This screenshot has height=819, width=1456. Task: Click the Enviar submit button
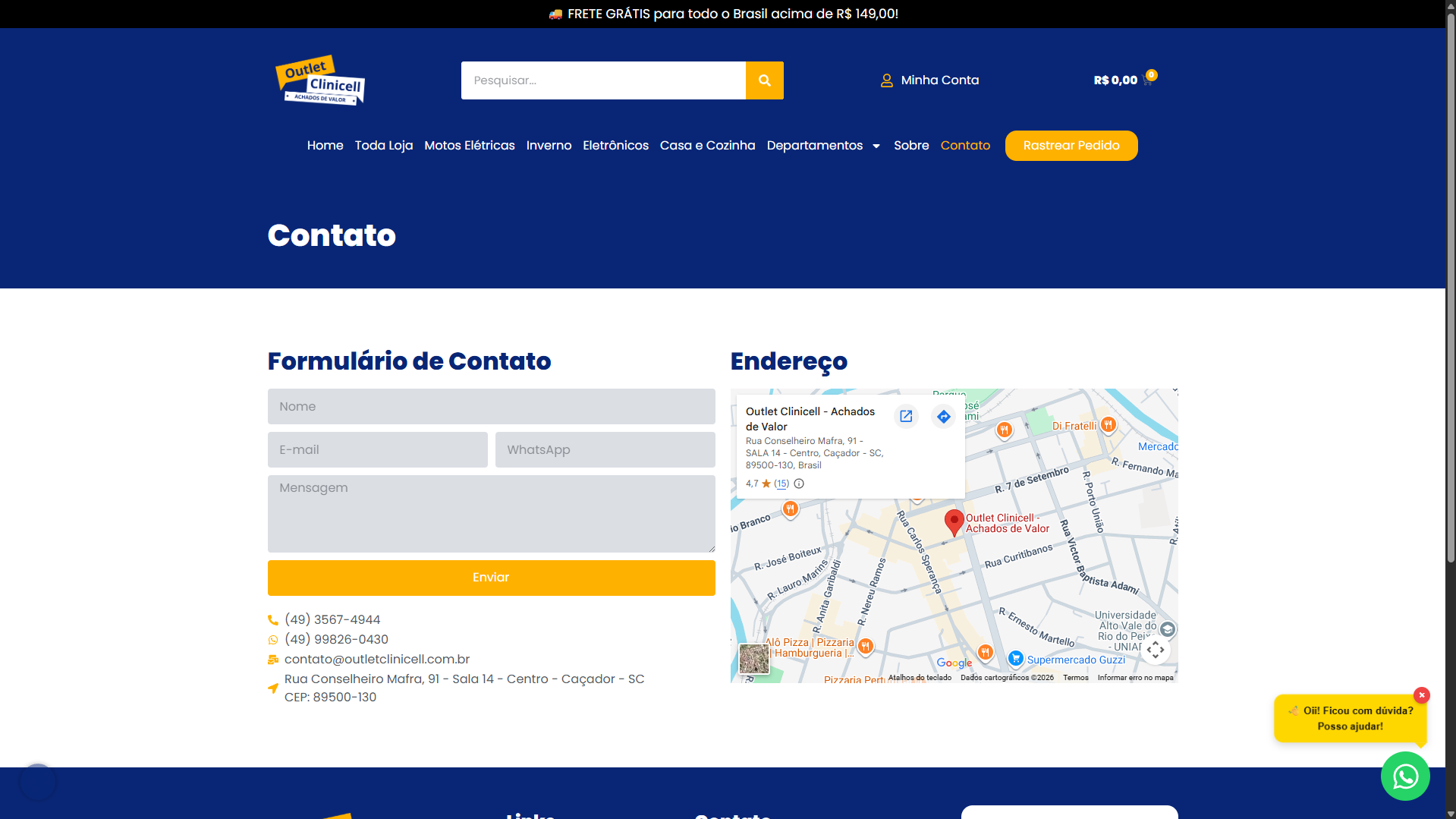pos(491,578)
